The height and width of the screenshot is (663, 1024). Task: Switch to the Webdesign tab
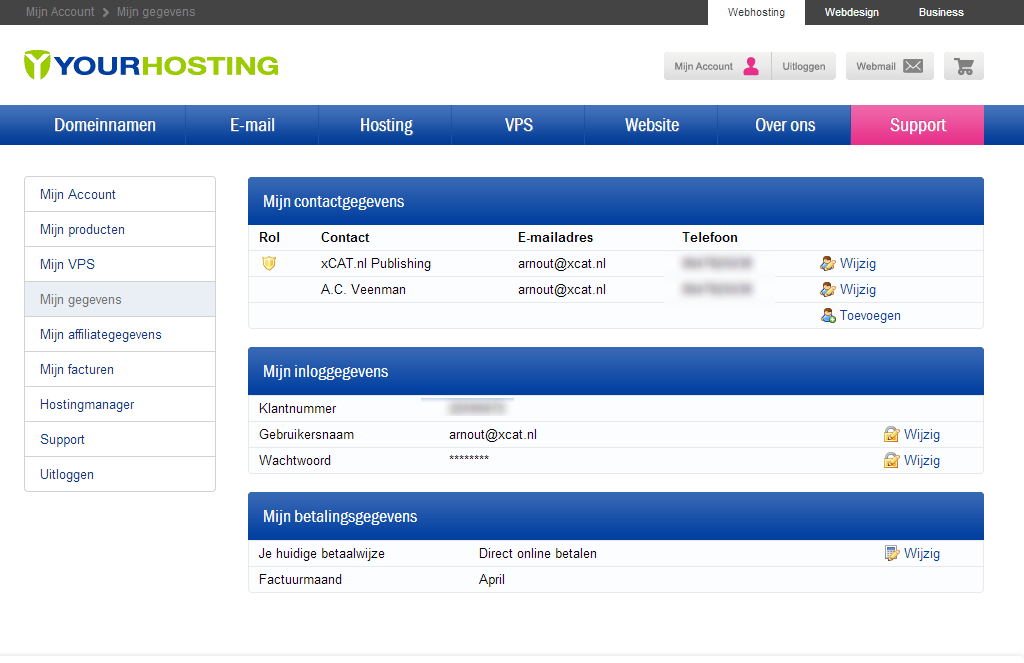[851, 12]
